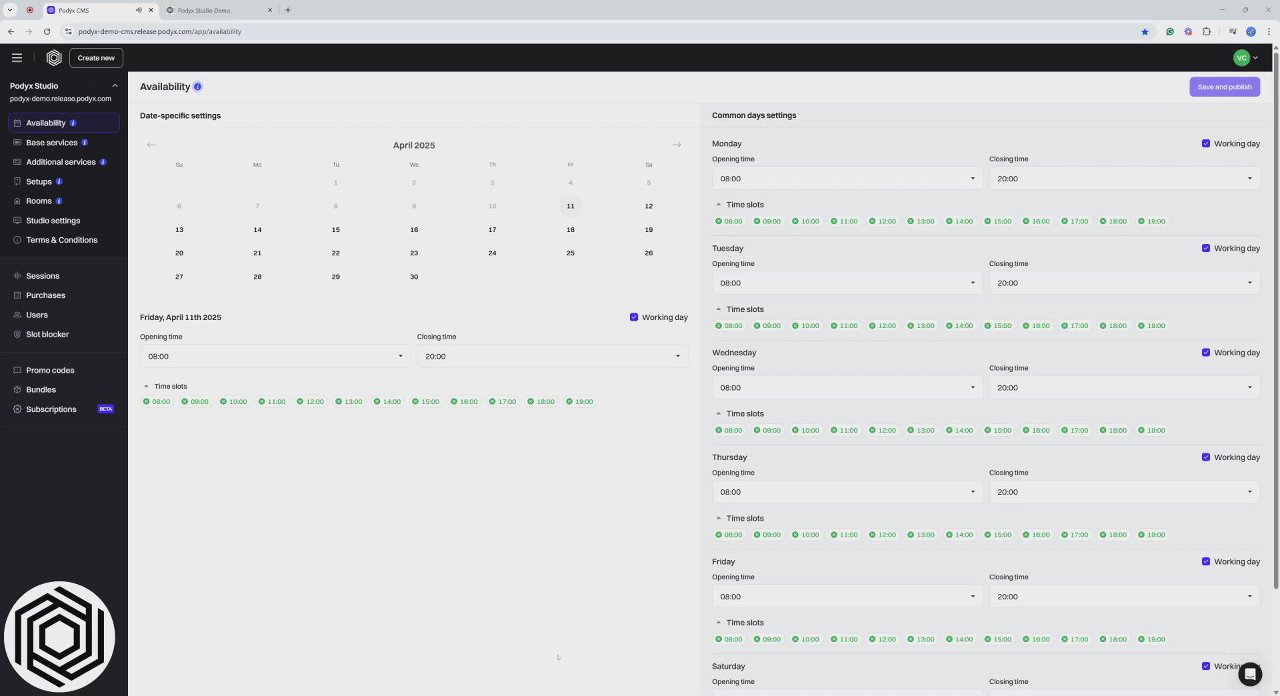The width and height of the screenshot is (1280, 696).
Task: Uncheck Working day for Monday
Action: (1206, 144)
